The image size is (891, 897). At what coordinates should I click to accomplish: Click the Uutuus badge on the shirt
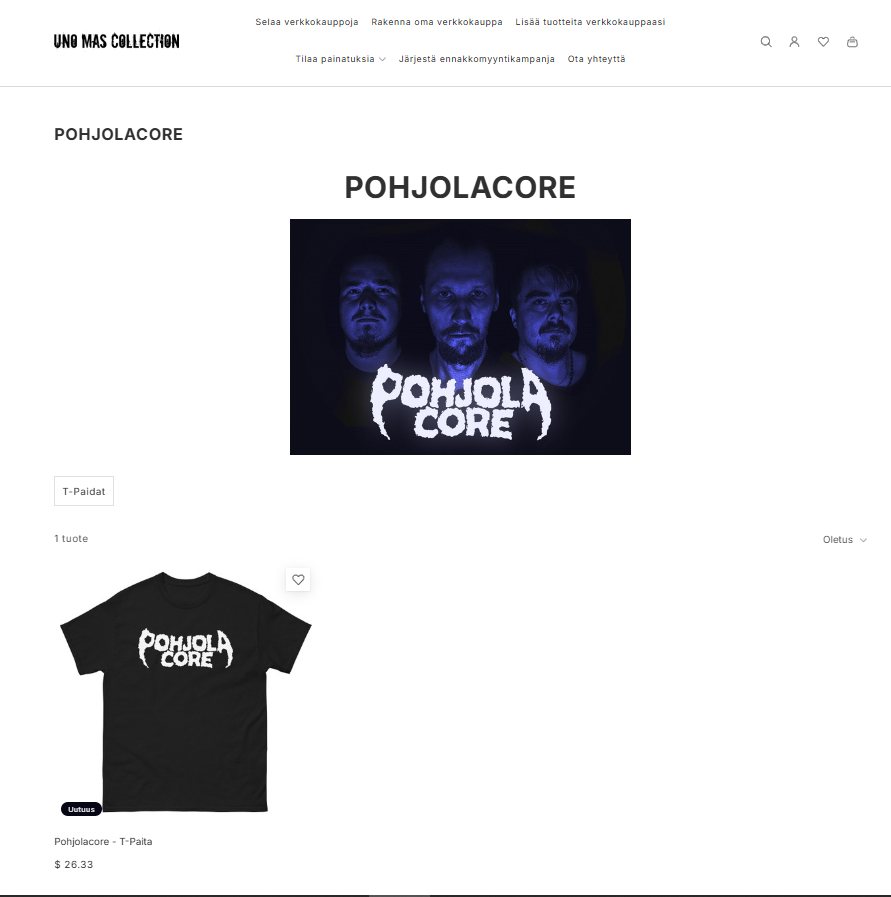coord(81,809)
